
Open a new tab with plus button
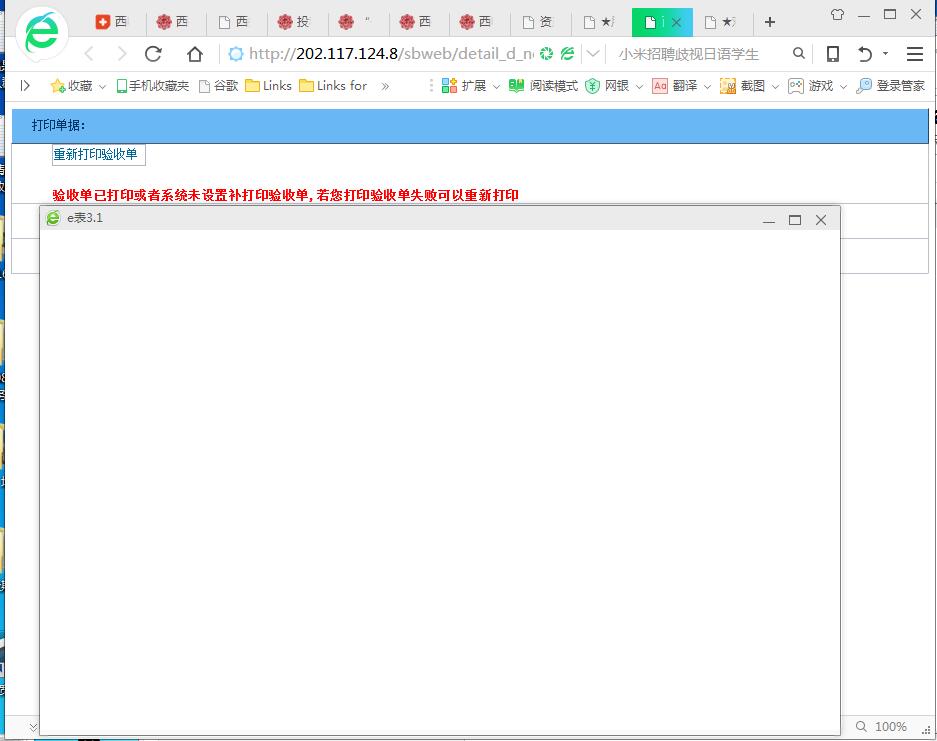click(x=769, y=22)
